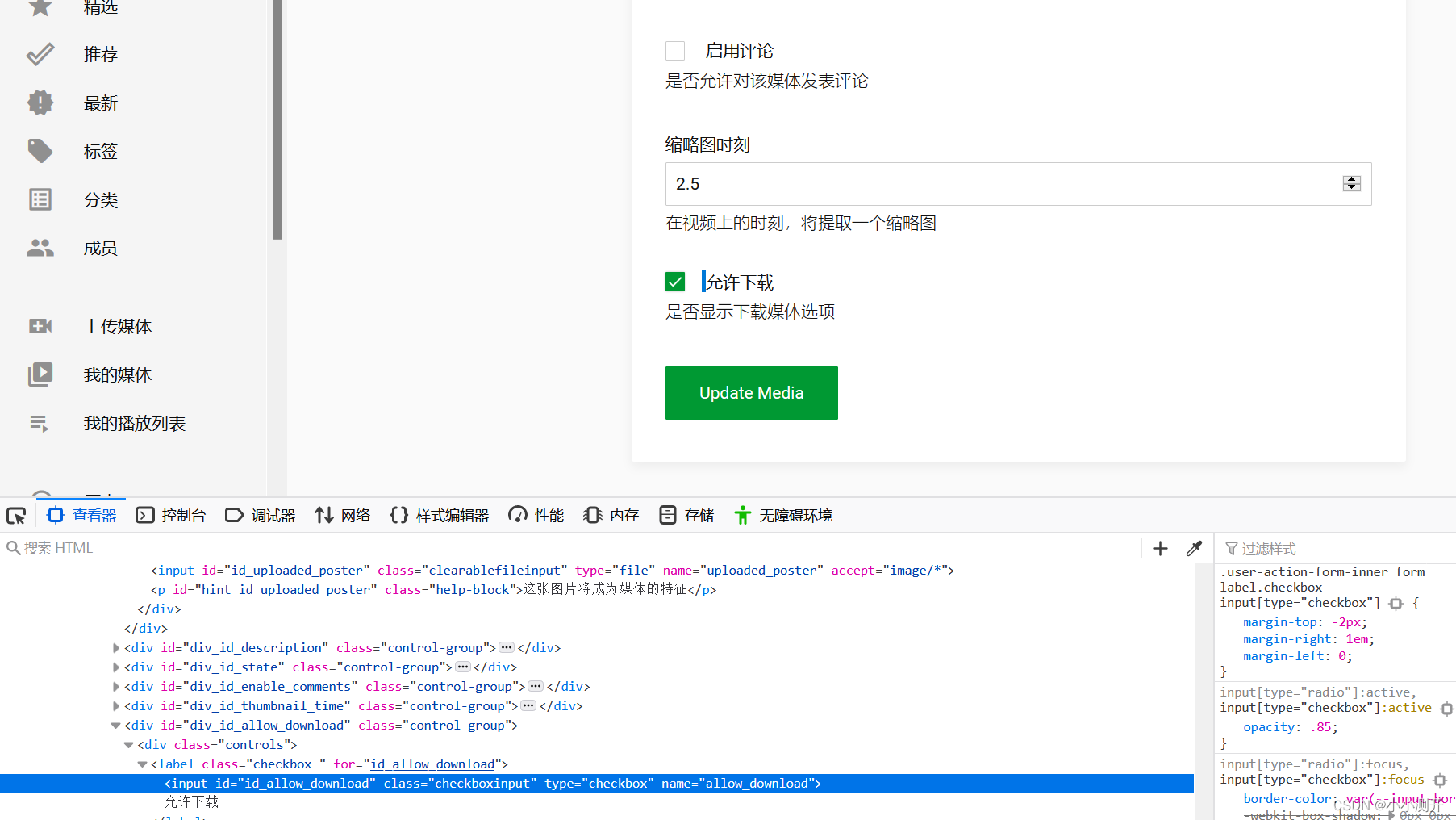
Task: Uncheck the 允许下载 checkbox
Action: pyautogui.click(x=675, y=282)
